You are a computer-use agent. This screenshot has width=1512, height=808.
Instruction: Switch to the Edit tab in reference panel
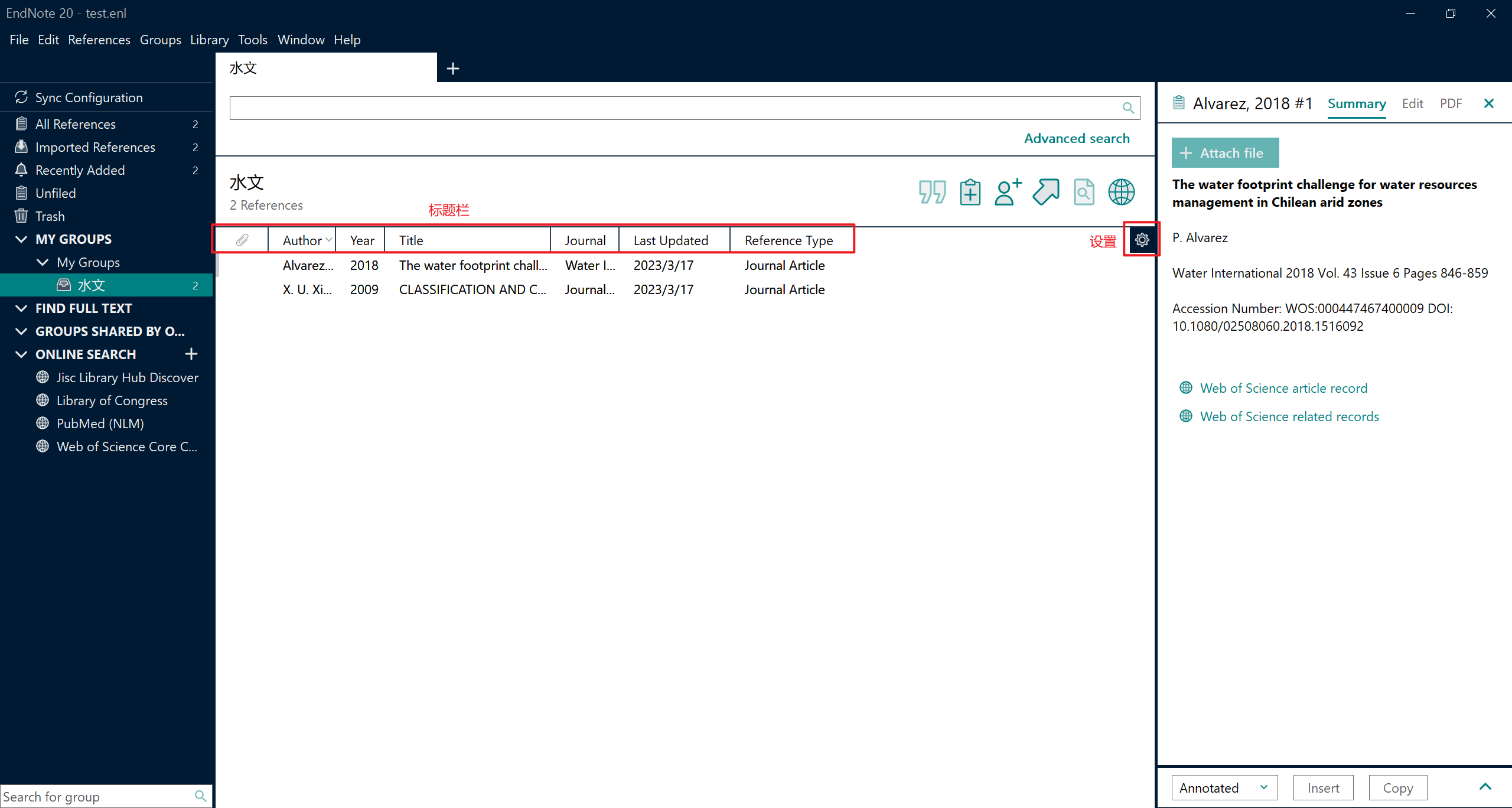point(1412,103)
